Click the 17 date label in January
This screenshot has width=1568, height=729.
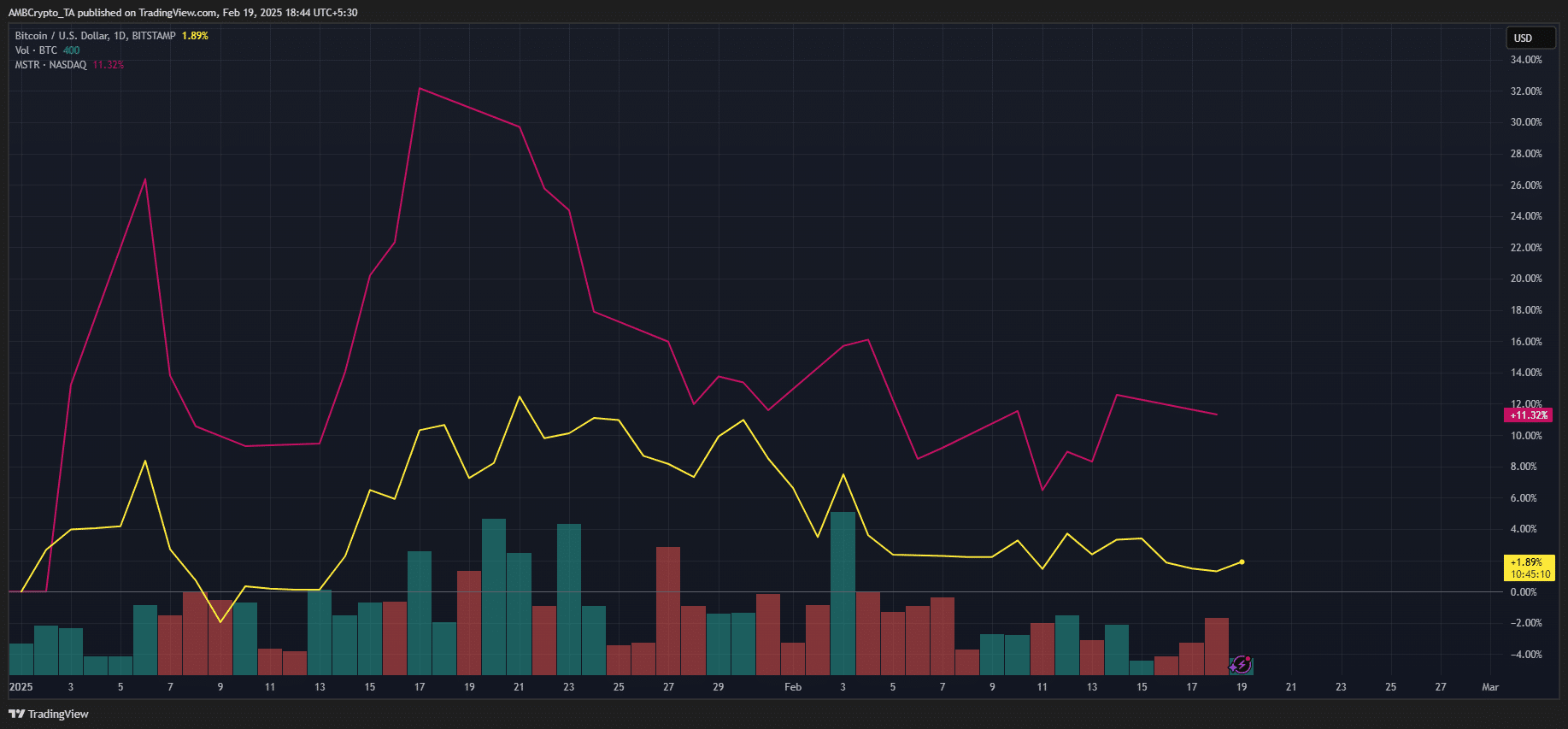pyautogui.click(x=420, y=687)
